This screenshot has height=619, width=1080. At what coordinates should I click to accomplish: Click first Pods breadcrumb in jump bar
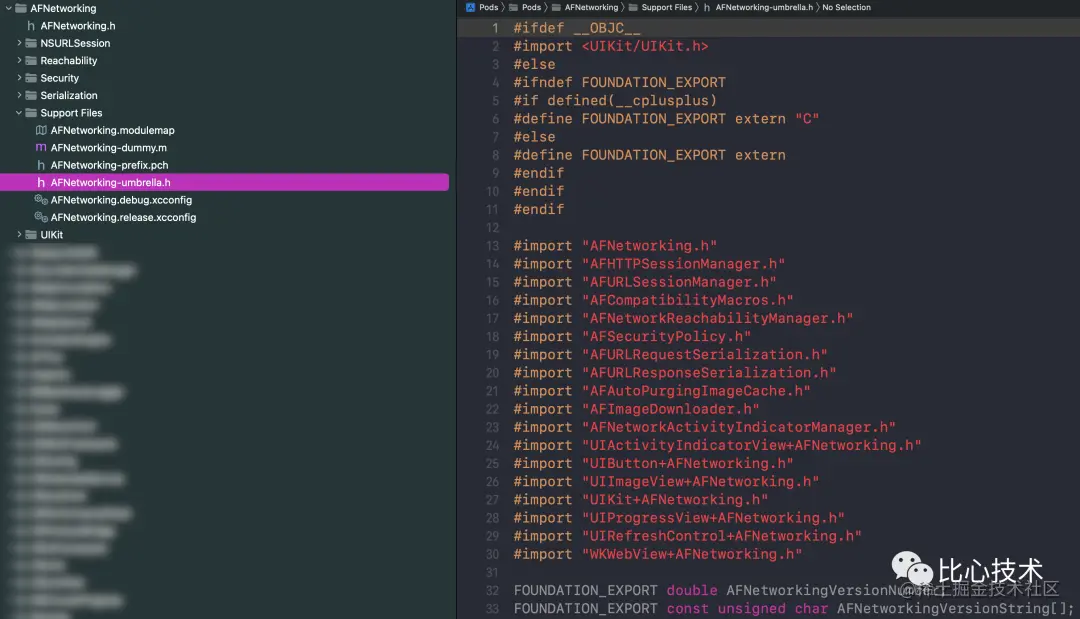pyautogui.click(x=488, y=7)
